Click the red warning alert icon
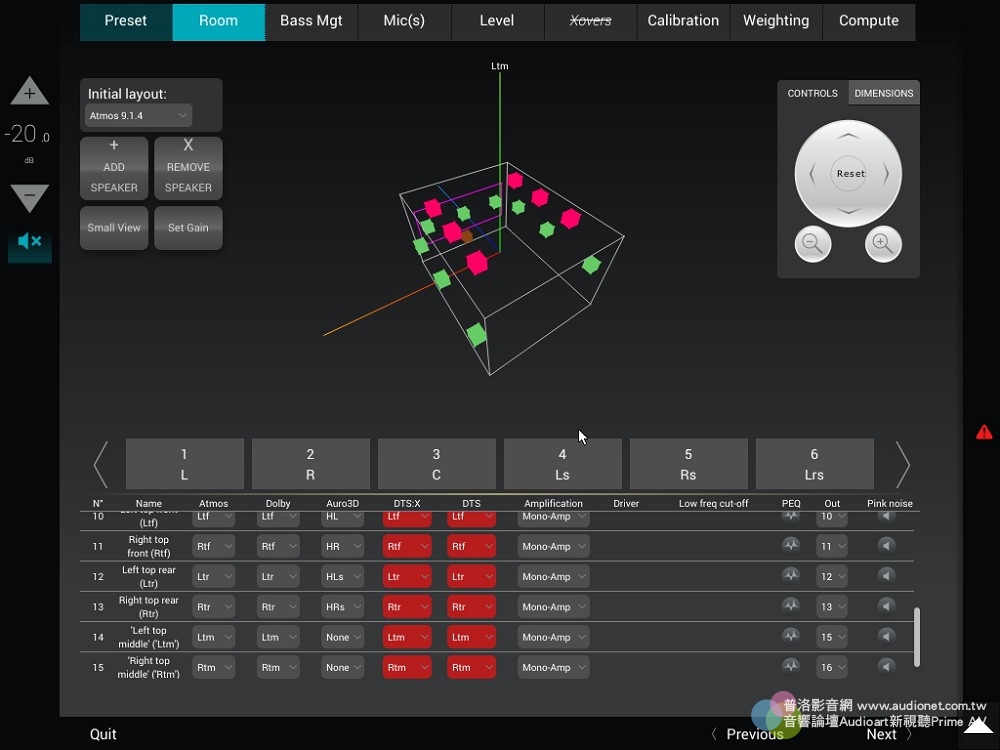This screenshot has width=1000, height=750. [x=984, y=432]
